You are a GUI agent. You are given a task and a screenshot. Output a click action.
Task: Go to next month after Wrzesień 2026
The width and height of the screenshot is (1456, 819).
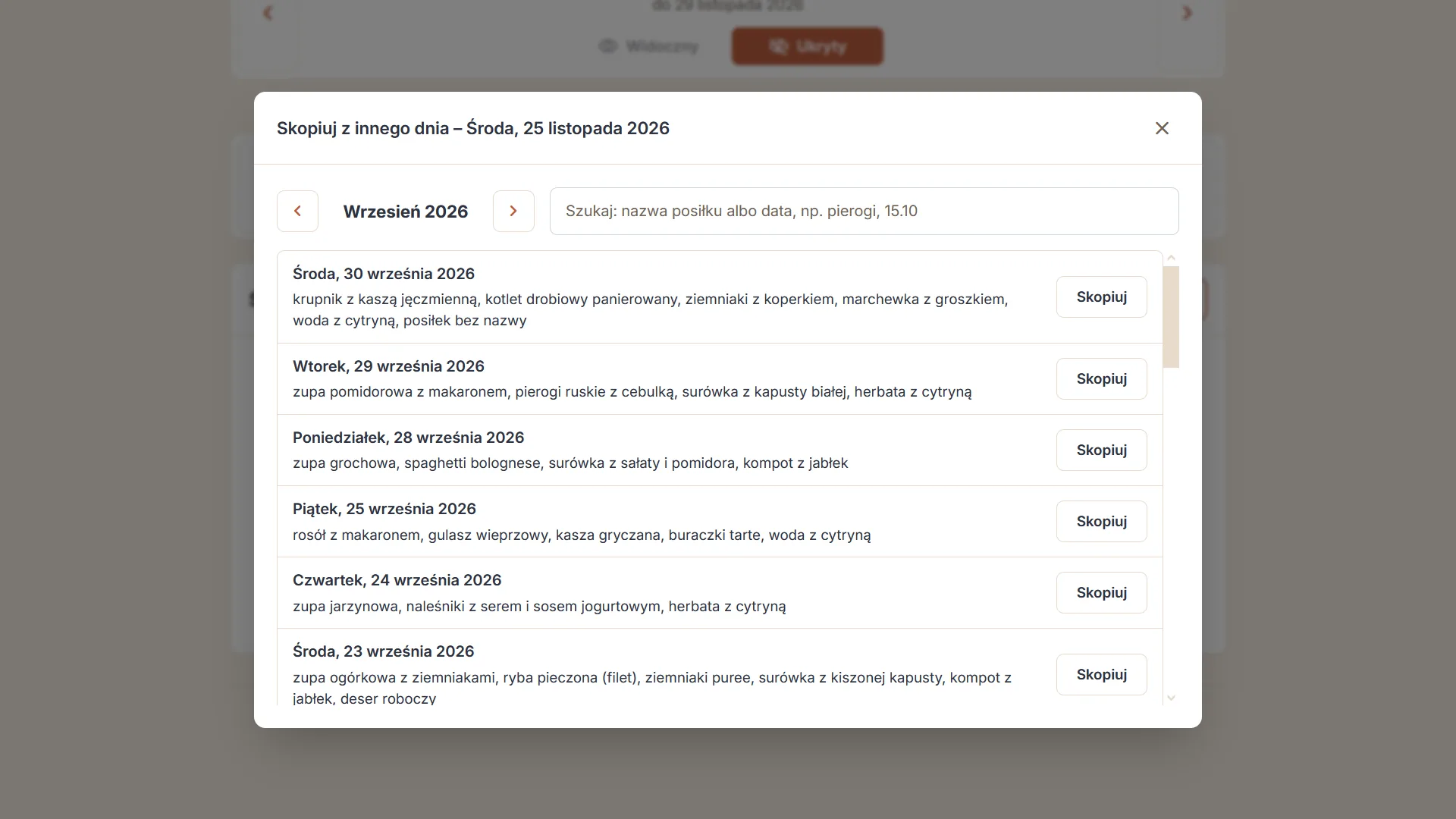513,211
